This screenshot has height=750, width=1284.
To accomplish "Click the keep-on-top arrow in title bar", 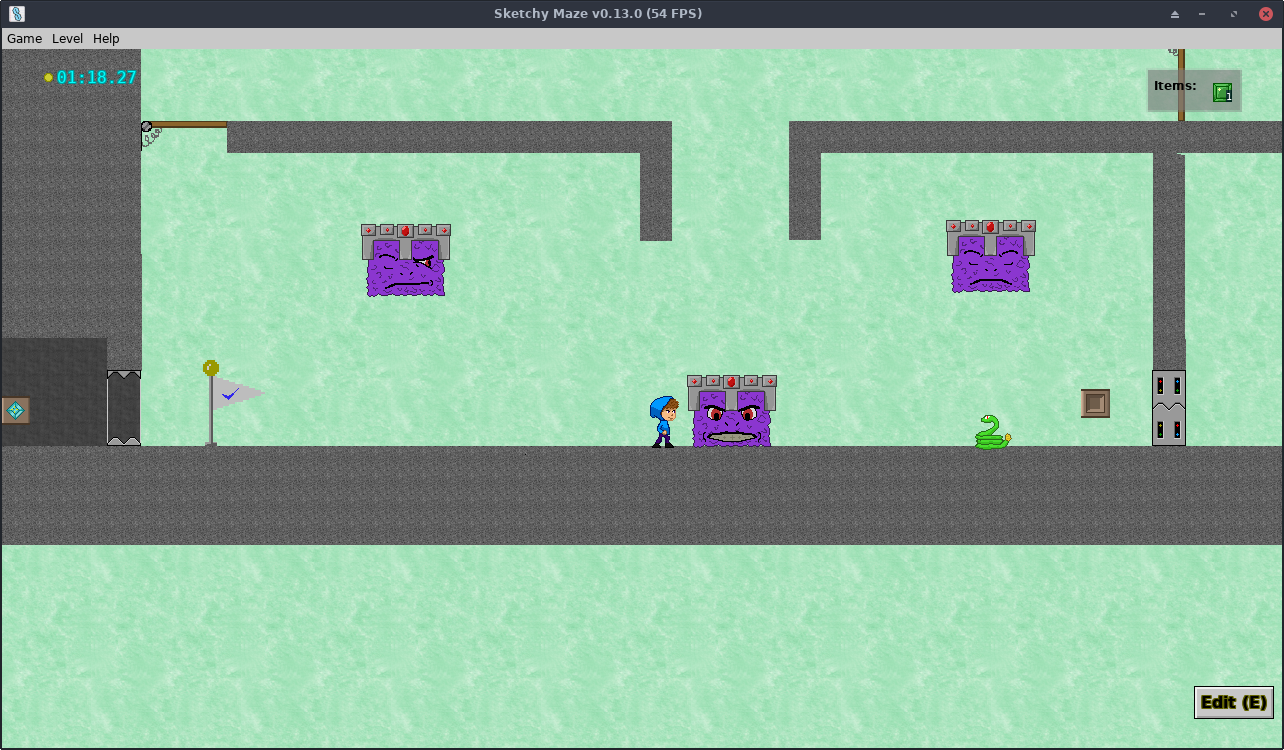I will click(1175, 14).
